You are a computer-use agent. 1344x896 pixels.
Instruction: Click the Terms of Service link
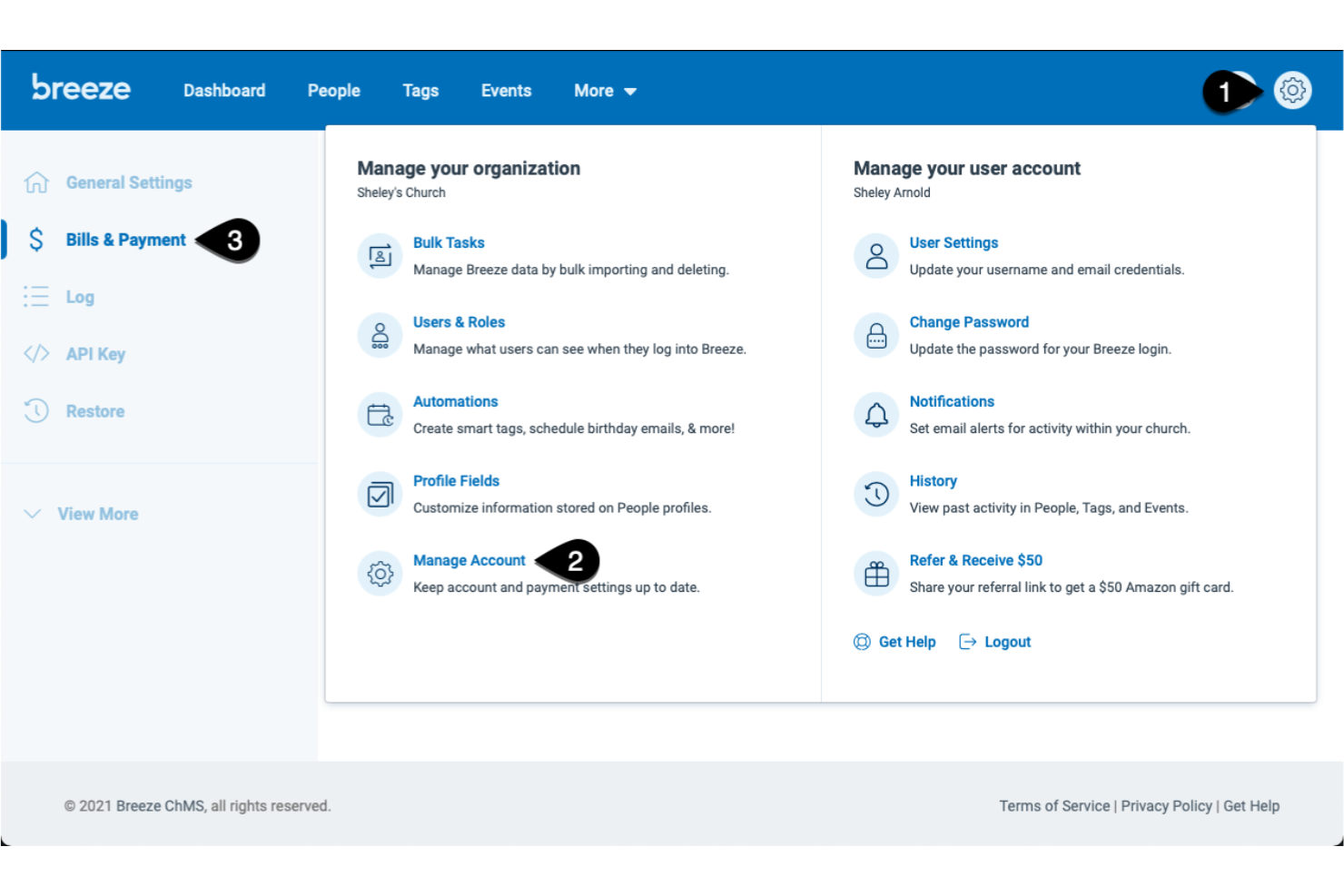click(1054, 805)
